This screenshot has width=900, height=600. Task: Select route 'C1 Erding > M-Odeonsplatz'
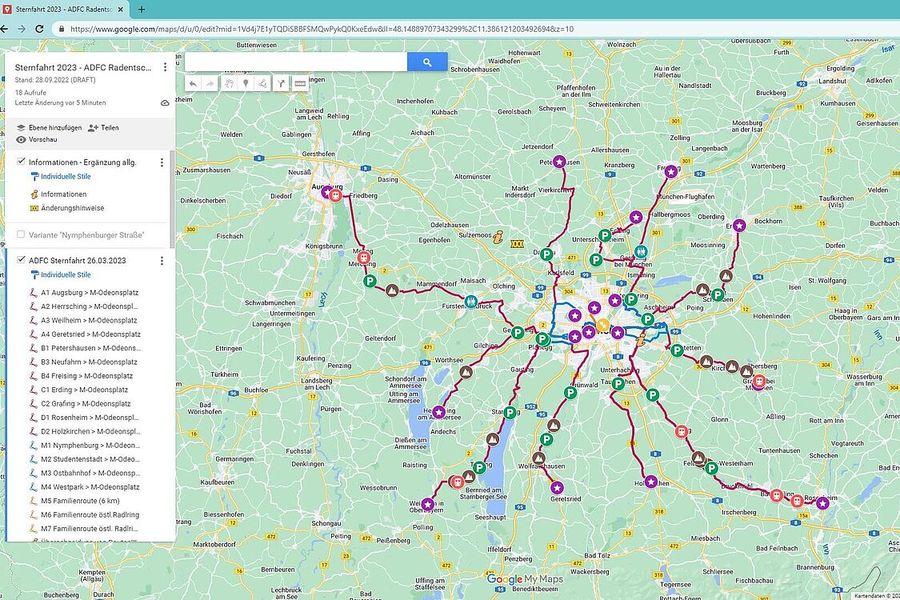(x=79, y=390)
